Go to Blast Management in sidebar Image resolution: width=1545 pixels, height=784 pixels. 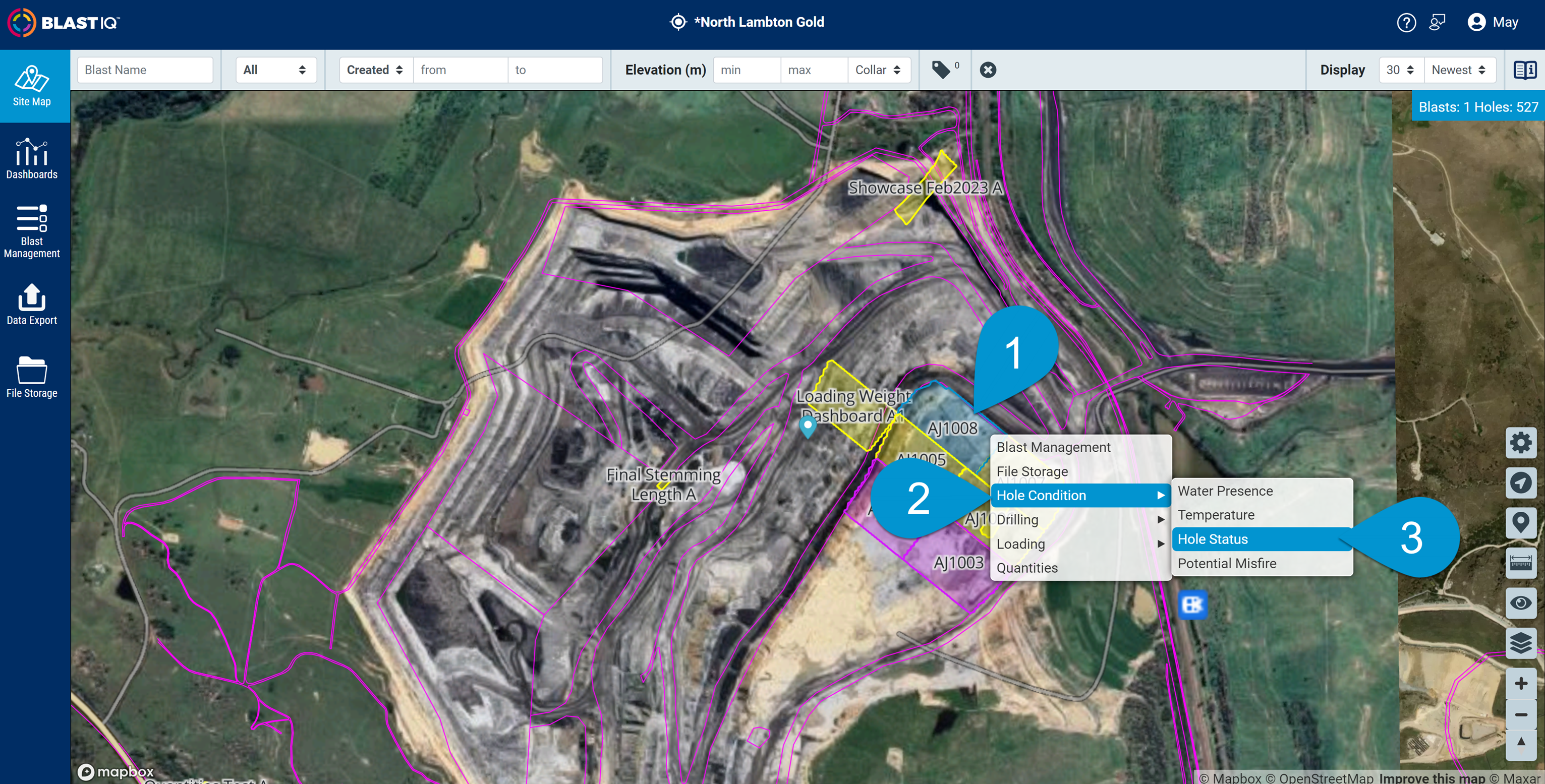pyautogui.click(x=32, y=231)
